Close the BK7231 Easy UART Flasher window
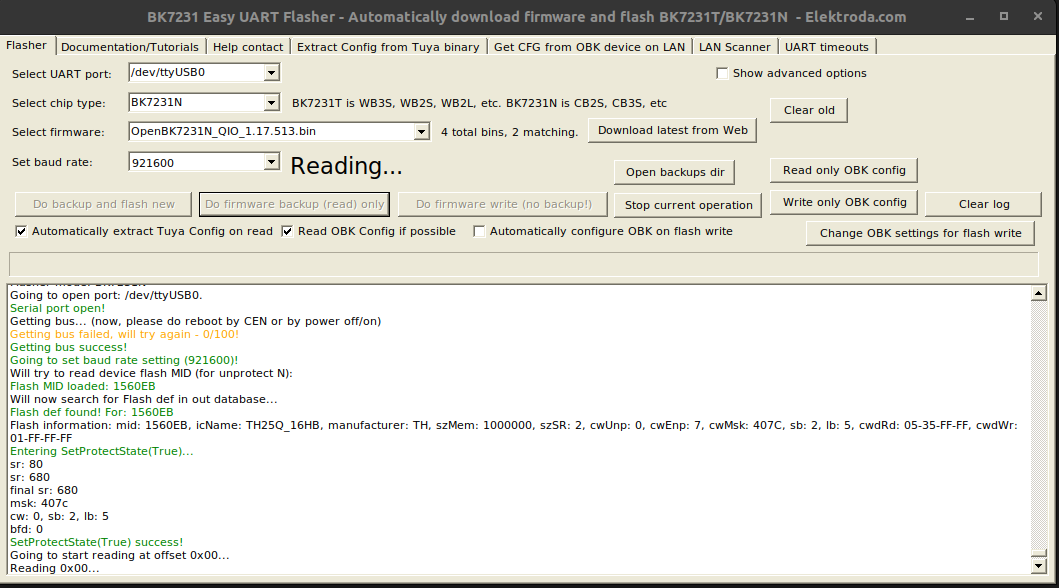1059x588 pixels. (1038, 16)
